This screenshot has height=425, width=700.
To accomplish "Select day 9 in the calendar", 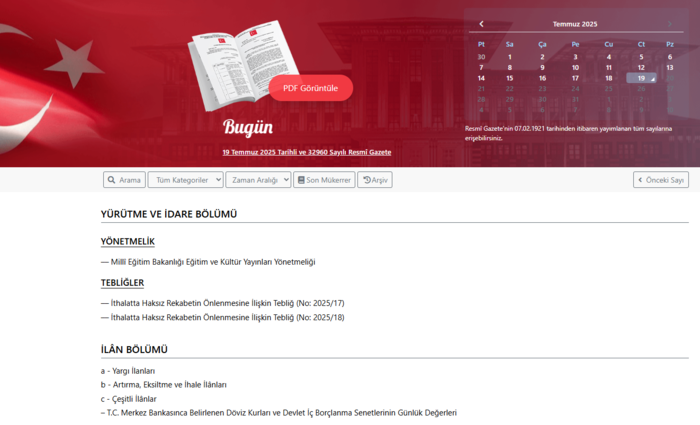I will 542,67.
